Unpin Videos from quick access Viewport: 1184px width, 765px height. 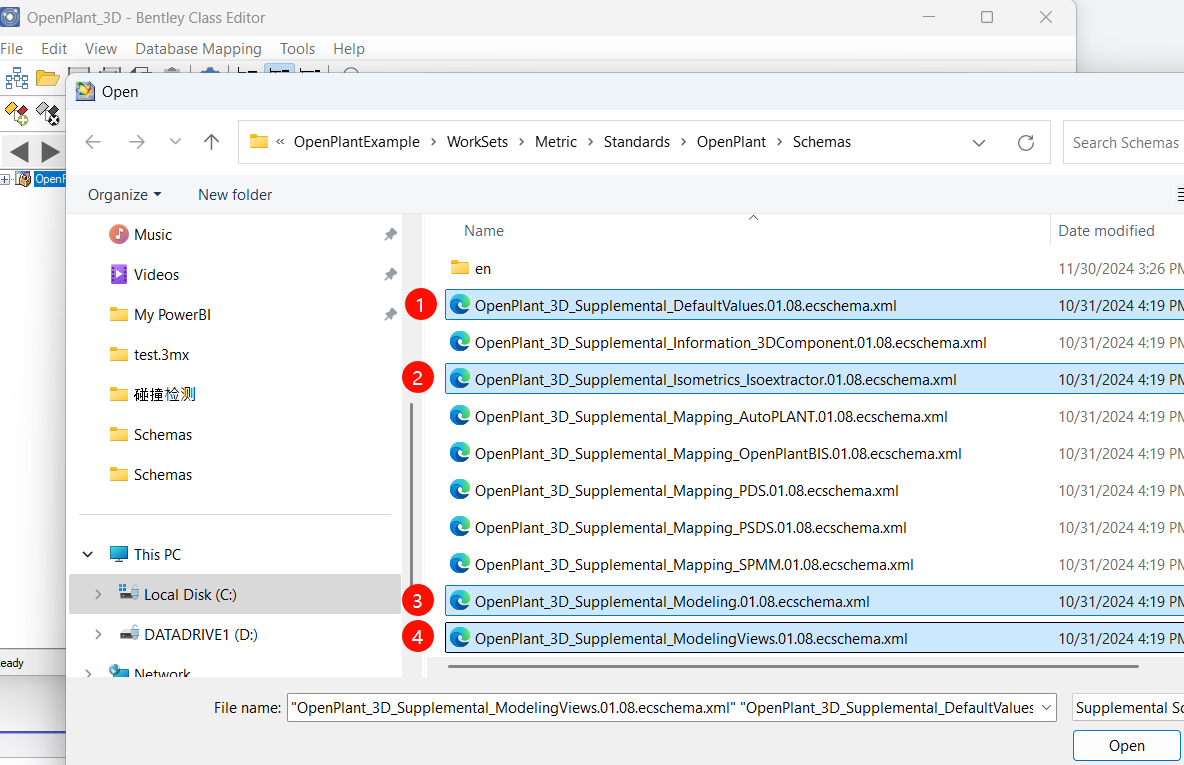point(390,275)
